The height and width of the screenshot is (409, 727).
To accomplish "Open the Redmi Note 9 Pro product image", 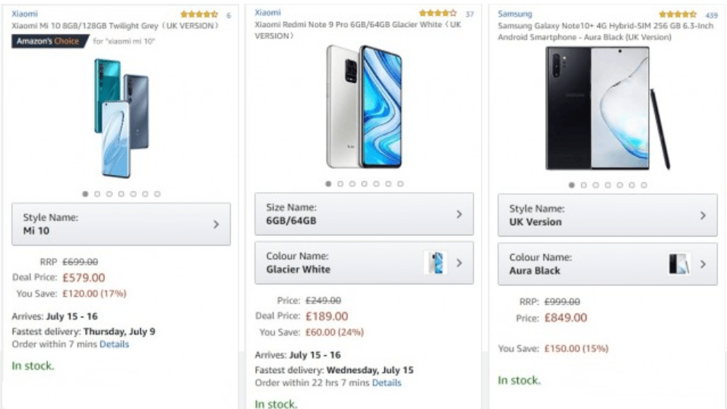I will [x=364, y=107].
